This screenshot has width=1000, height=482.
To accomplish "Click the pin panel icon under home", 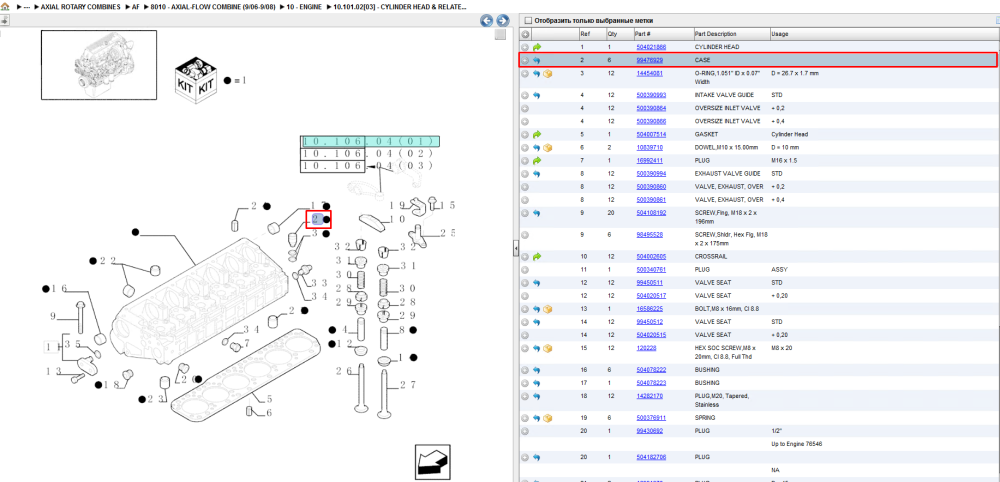I will point(4,20).
